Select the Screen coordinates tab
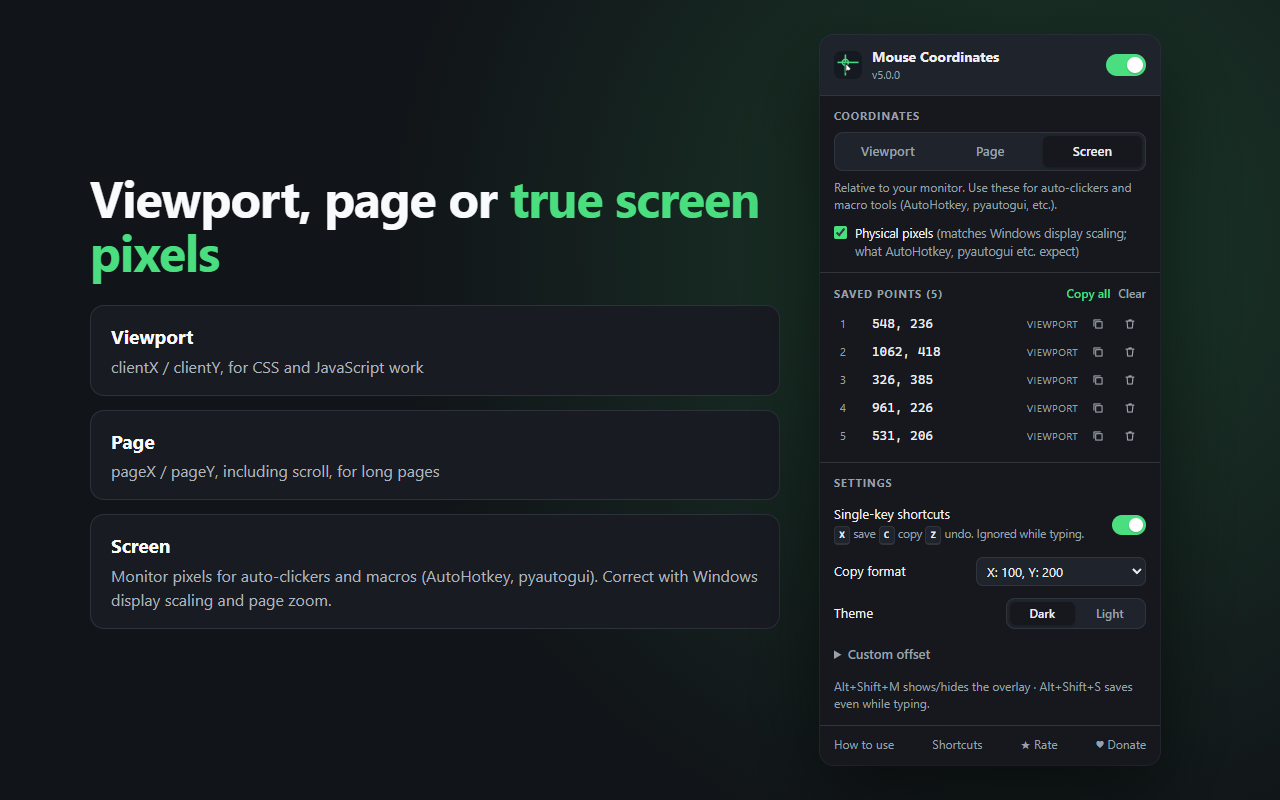This screenshot has width=1280, height=800. (x=1092, y=152)
